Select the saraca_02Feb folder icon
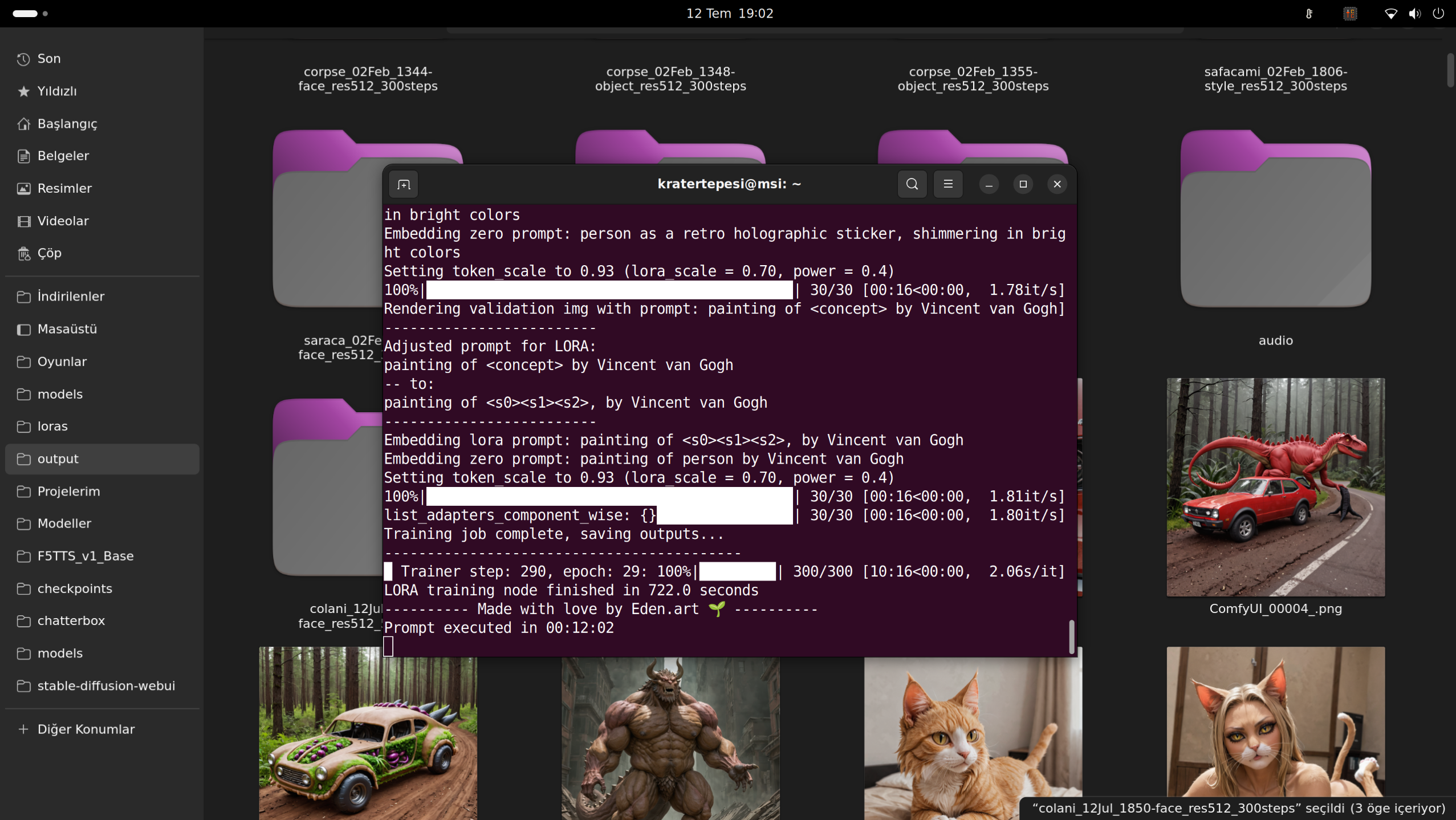The width and height of the screenshot is (1456, 820). point(327,218)
